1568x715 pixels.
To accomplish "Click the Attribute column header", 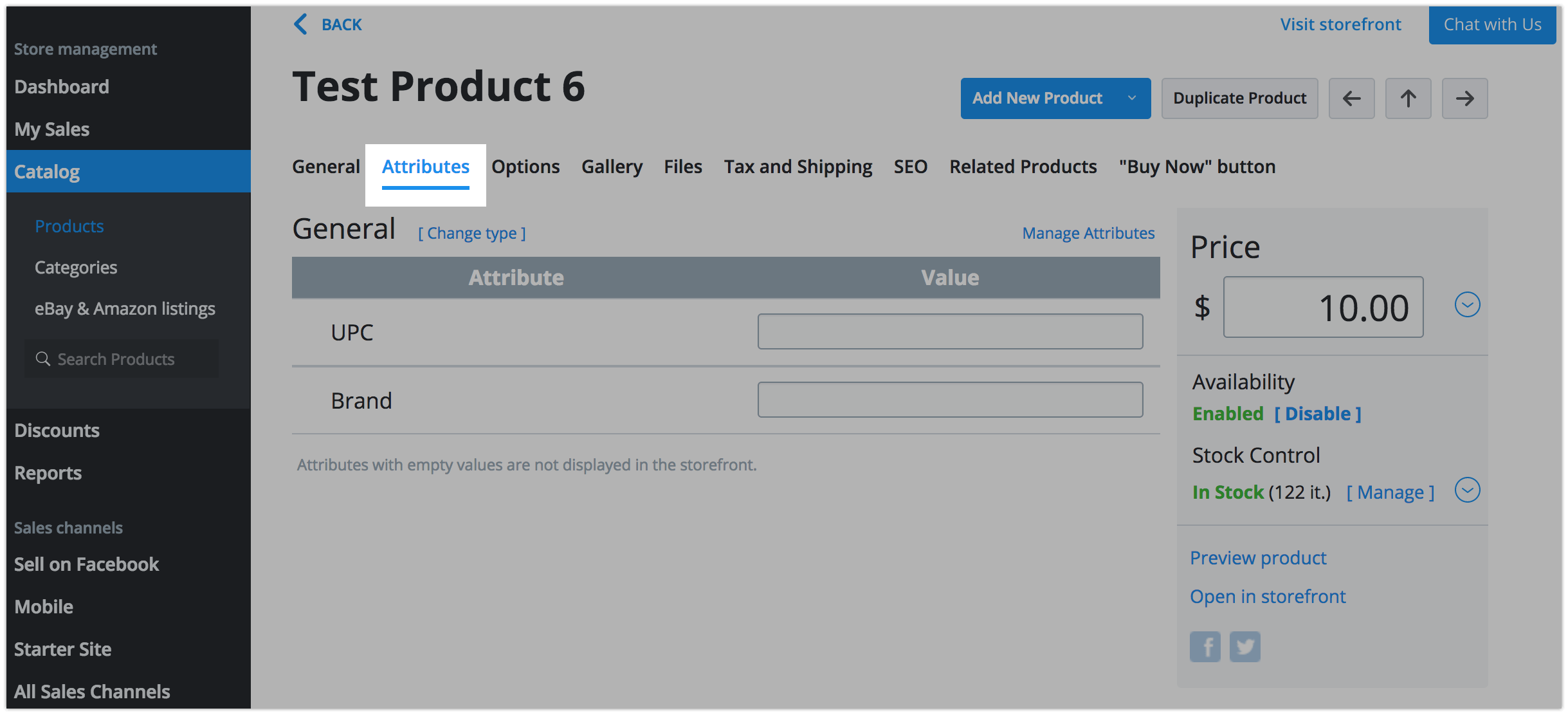I will [x=516, y=277].
